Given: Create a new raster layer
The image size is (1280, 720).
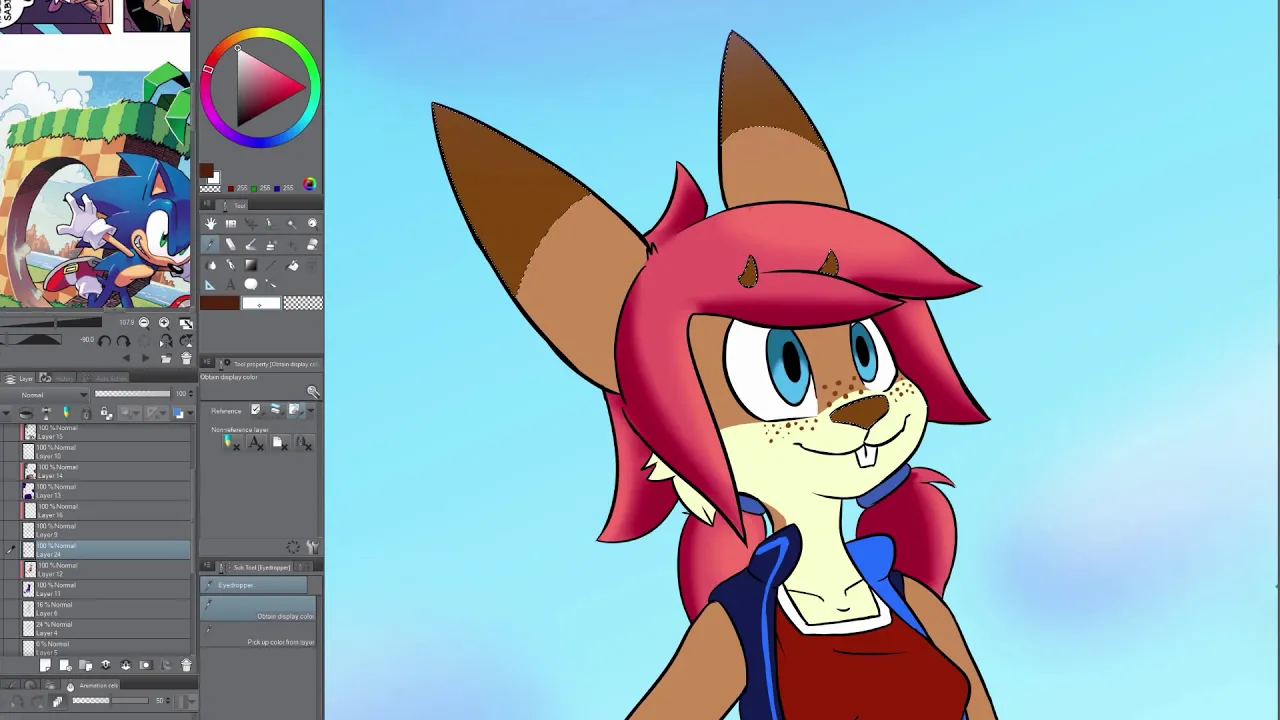Looking at the screenshot, I should pos(45,665).
